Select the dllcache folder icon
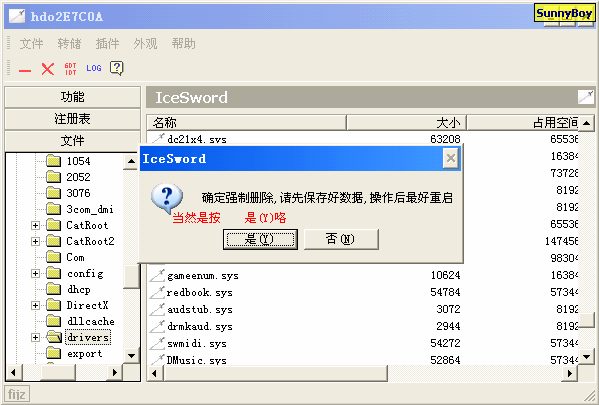Viewport: 599px width, 405px height. tap(53, 321)
